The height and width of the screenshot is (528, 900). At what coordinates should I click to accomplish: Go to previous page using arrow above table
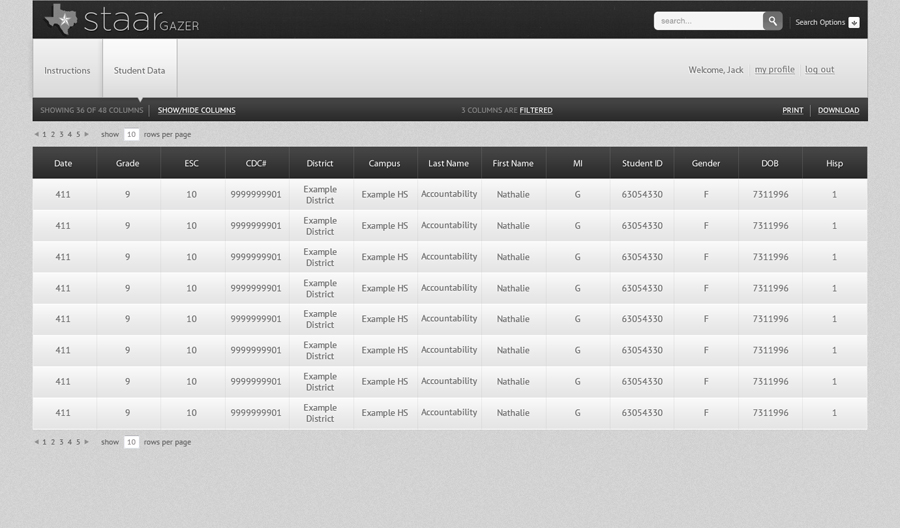(x=37, y=134)
